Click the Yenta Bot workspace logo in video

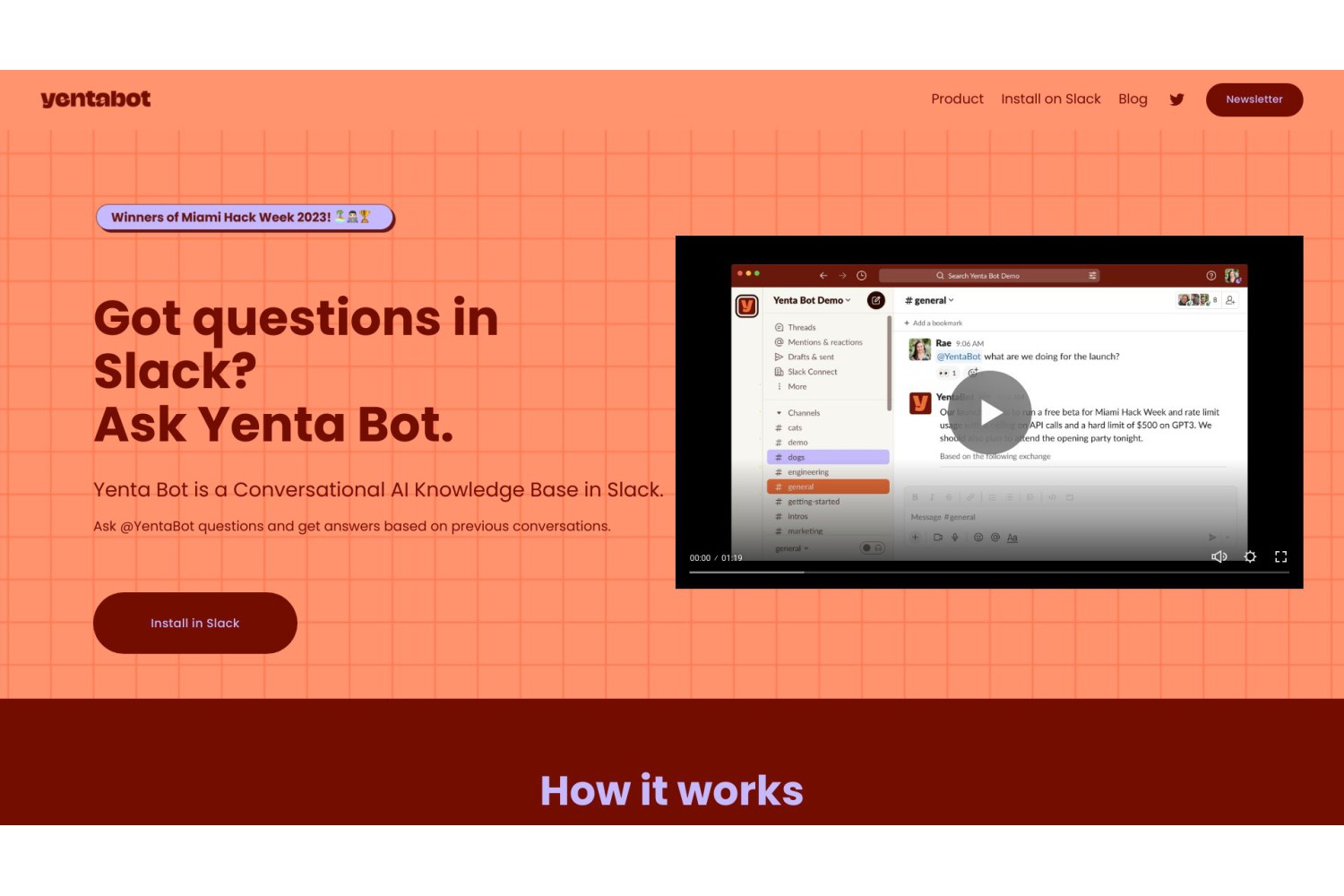tap(746, 306)
